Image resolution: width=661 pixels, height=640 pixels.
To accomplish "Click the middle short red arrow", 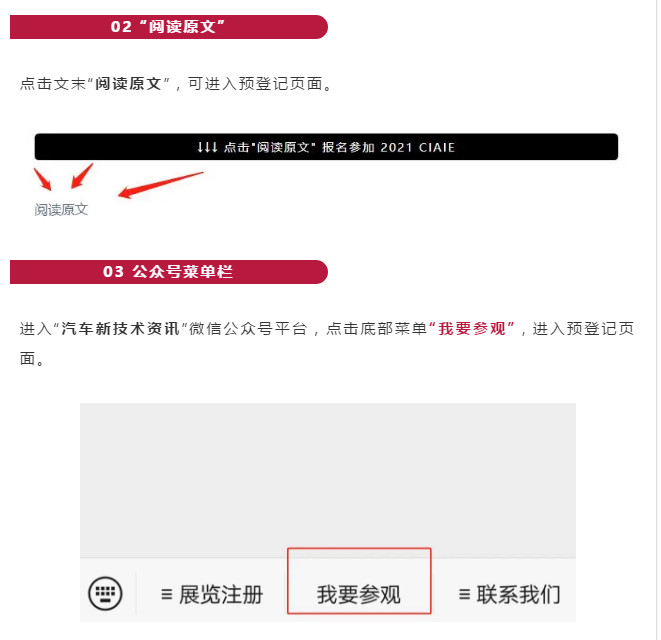I will [x=82, y=176].
